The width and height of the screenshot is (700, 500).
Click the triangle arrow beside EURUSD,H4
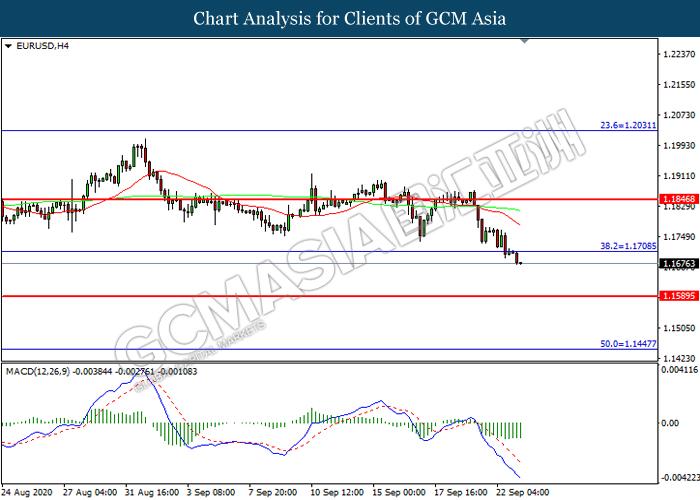coord(8,46)
